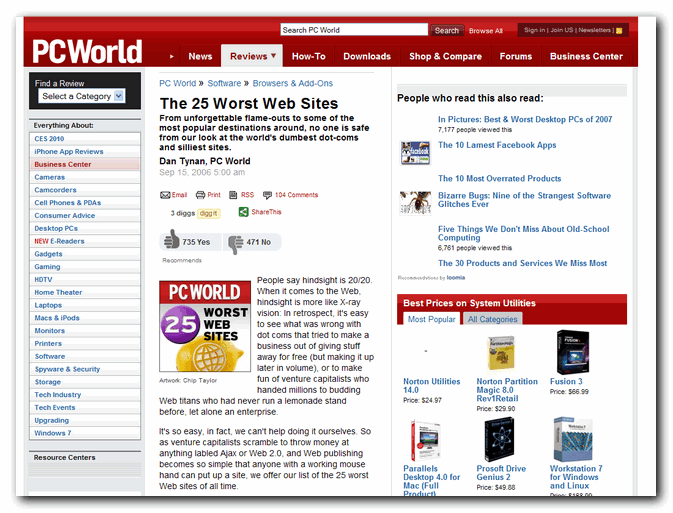Open Workstation 7 for Windows link
Image resolution: width=673 pixels, height=513 pixels.
click(576, 477)
